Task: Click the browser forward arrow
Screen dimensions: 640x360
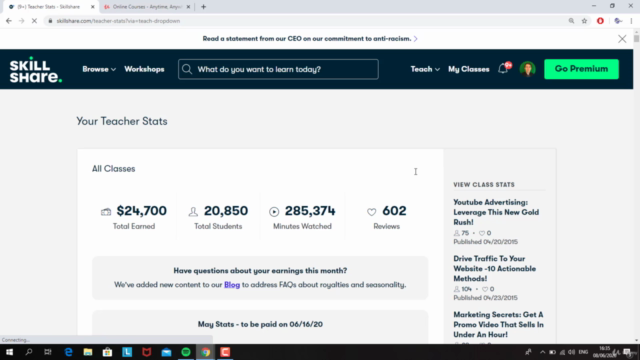Action: point(21,21)
